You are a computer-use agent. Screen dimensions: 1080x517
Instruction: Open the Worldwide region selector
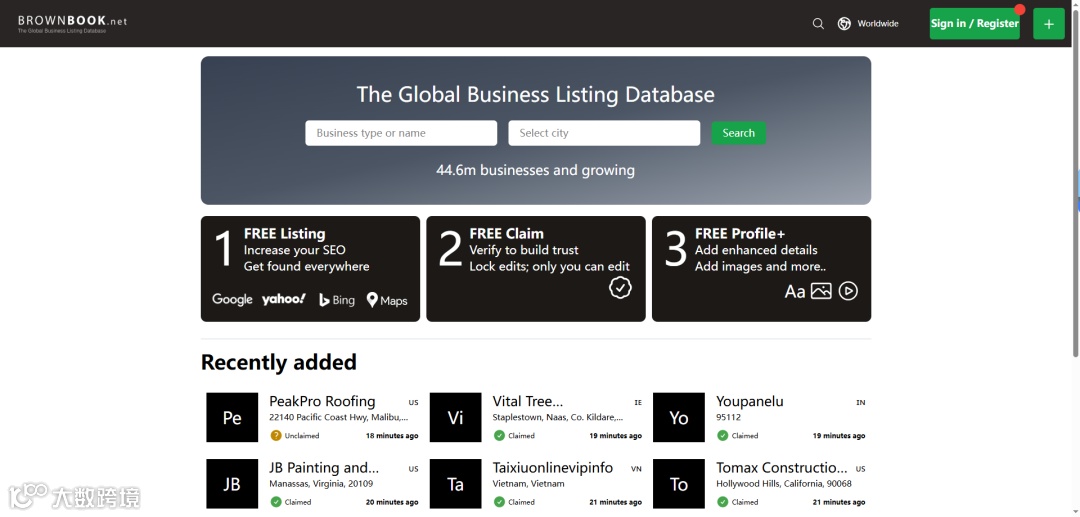pyautogui.click(x=868, y=23)
